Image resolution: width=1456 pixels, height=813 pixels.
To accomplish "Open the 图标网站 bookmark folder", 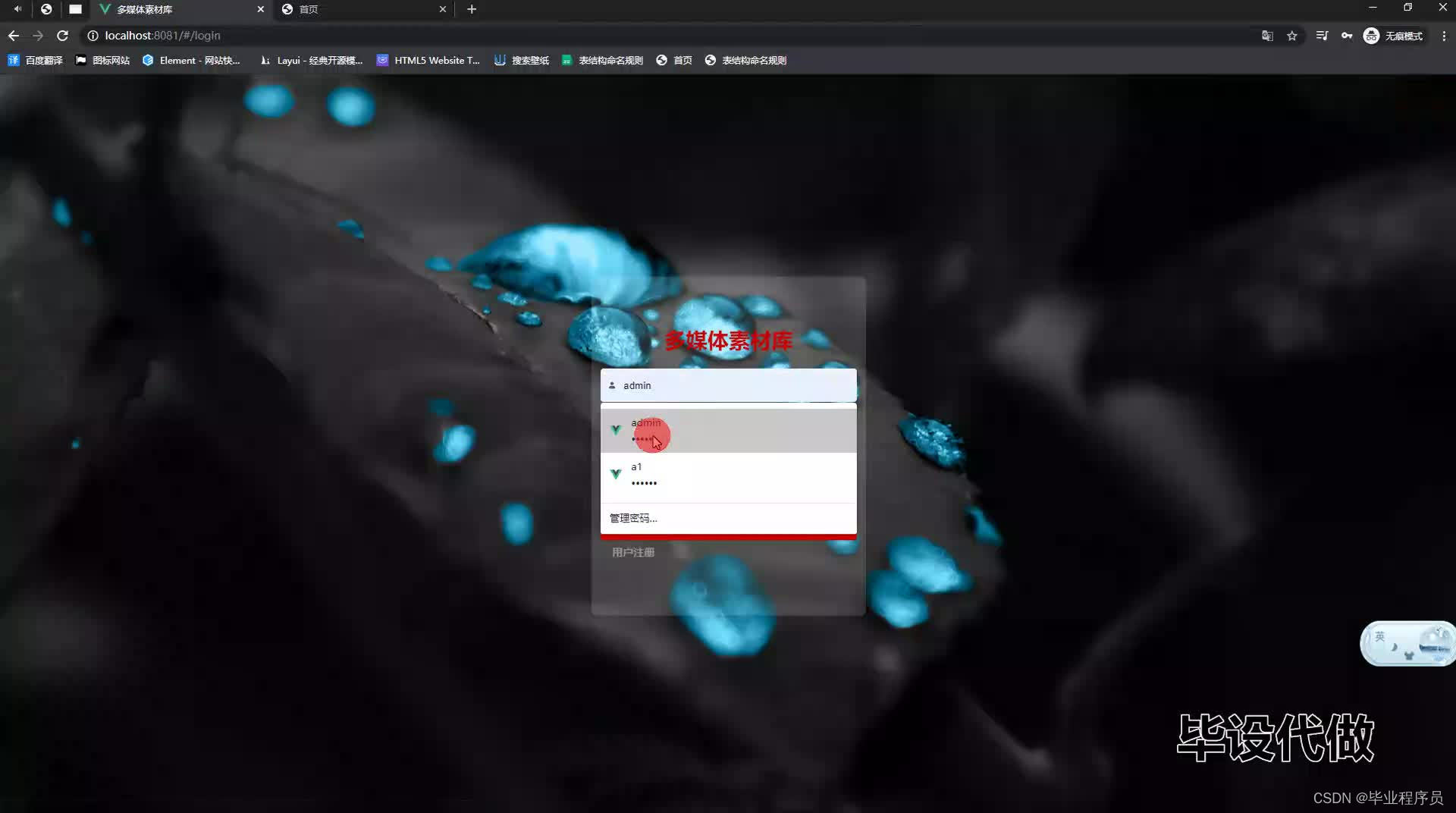I will (x=102, y=60).
